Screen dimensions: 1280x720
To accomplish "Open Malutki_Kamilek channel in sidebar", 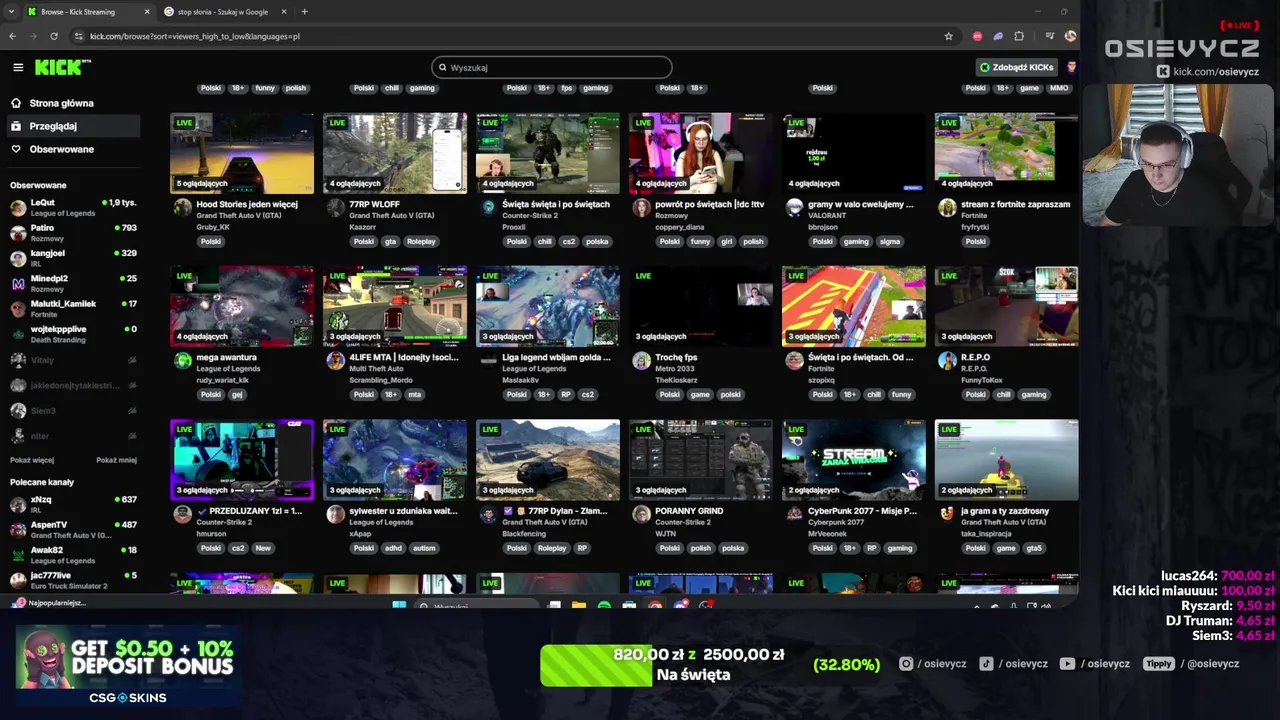I will click(73, 309).
